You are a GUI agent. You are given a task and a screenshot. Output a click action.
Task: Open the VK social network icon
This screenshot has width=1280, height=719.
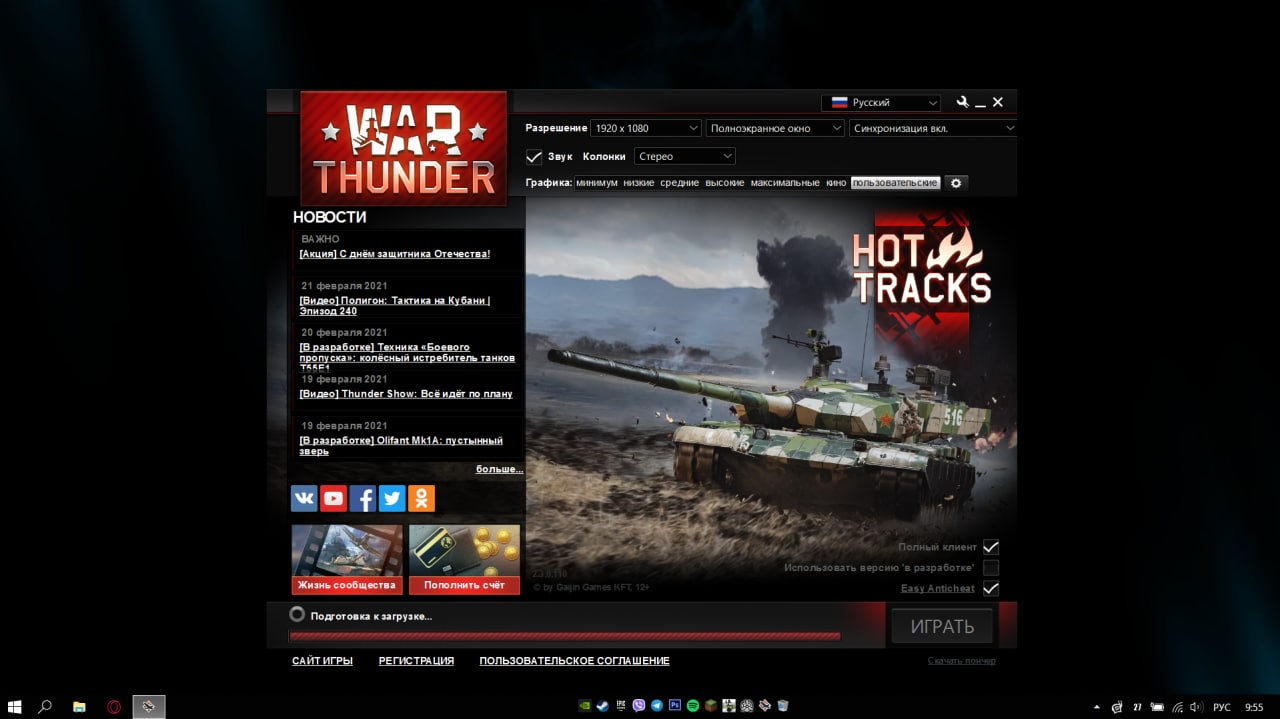(x=304, y=498)
